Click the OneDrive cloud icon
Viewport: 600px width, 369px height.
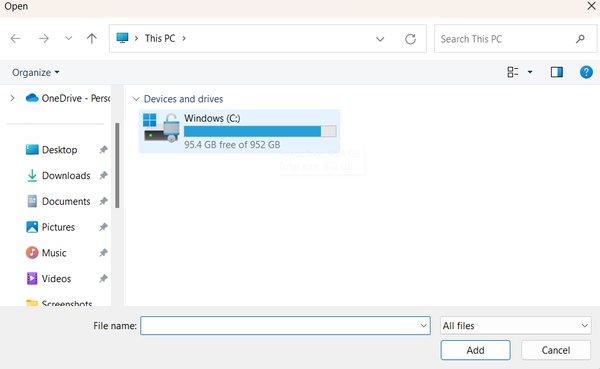[32, 98]
